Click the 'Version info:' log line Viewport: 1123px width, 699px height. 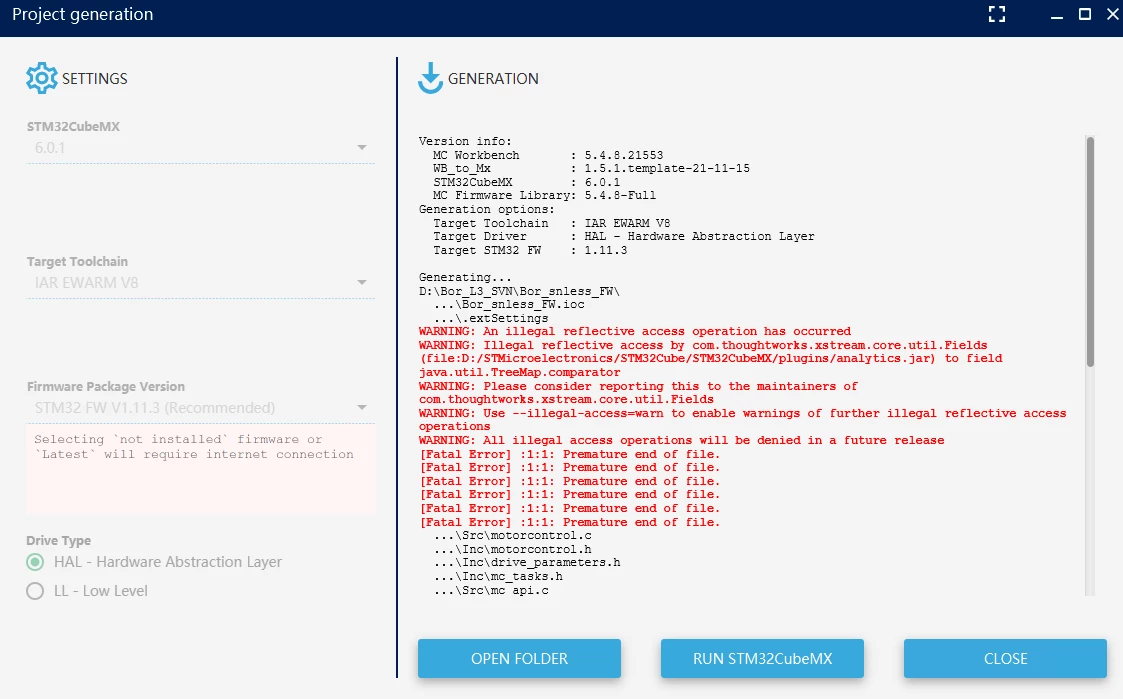click(466, 141)
